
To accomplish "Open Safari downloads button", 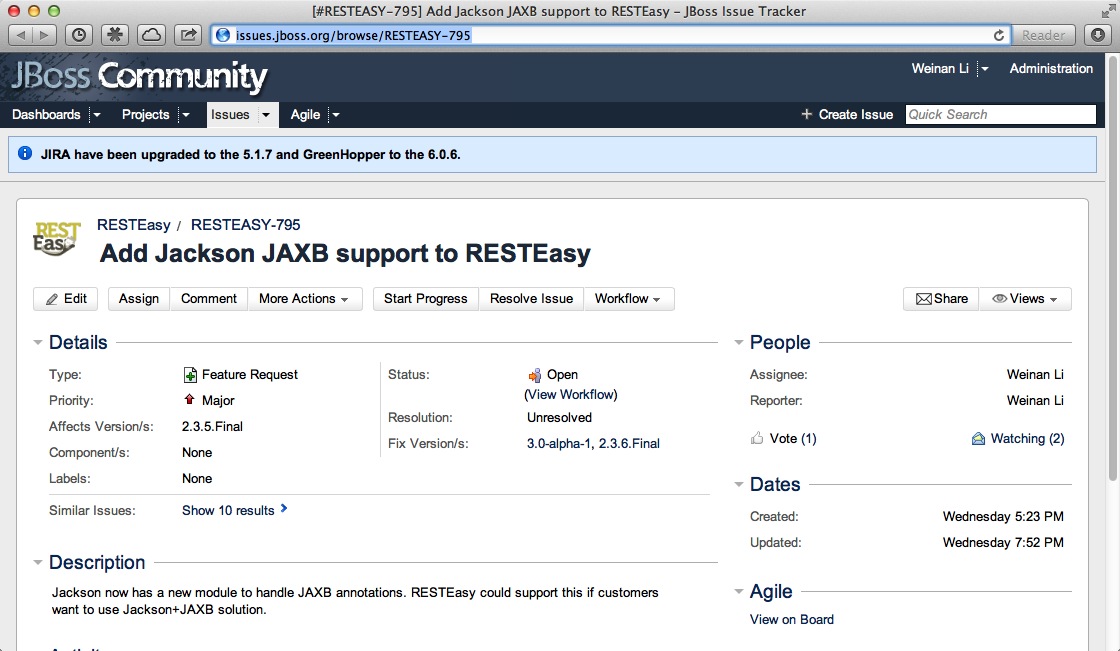I will [1098, 35].
